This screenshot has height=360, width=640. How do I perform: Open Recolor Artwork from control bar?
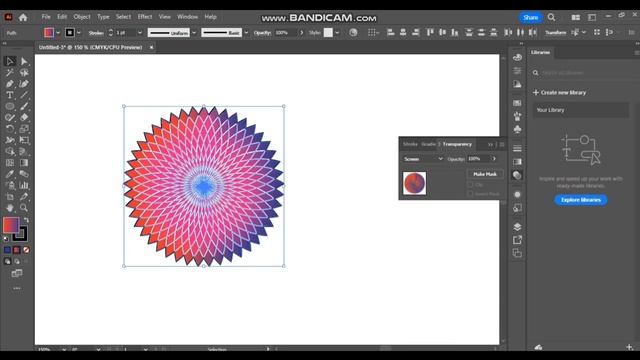353,32
